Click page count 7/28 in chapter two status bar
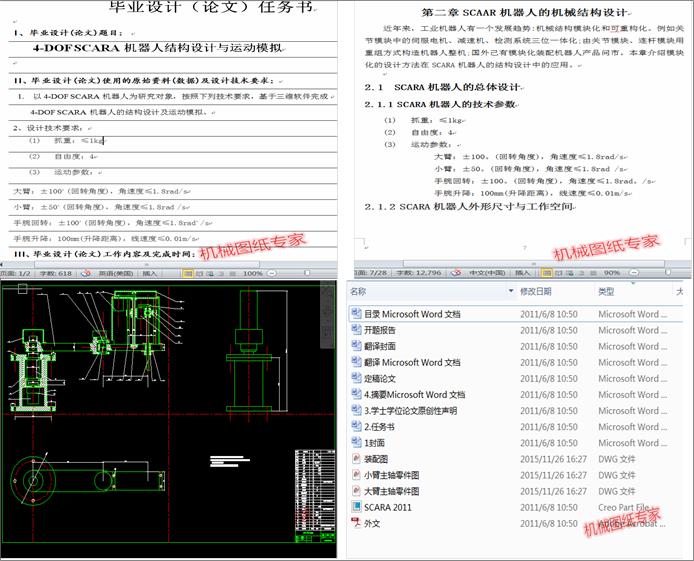The width and height of the screenshot is (694, 561). tap(371, 273)
